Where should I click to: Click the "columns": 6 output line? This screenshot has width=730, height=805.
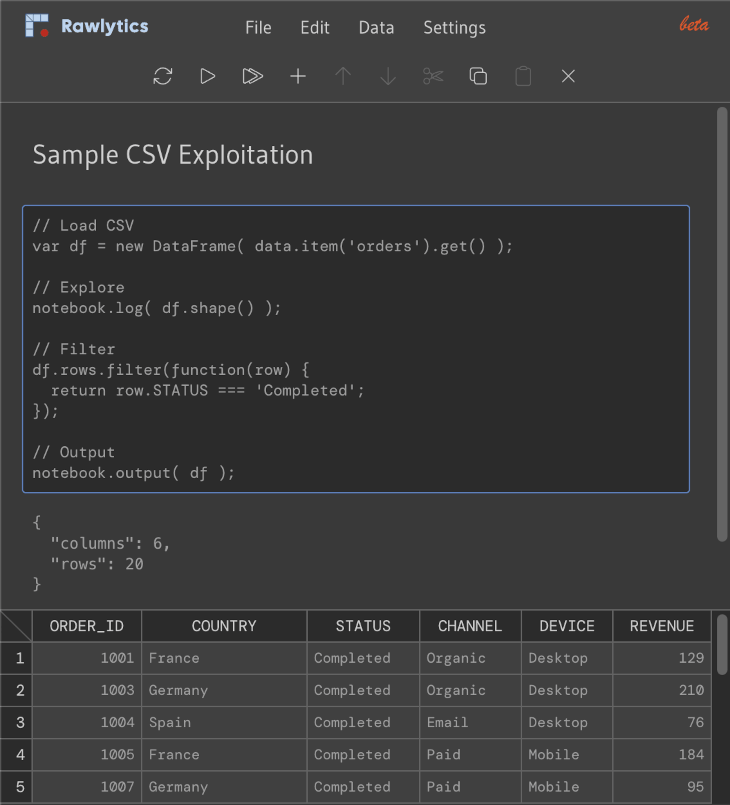click(x=110, y=544)
